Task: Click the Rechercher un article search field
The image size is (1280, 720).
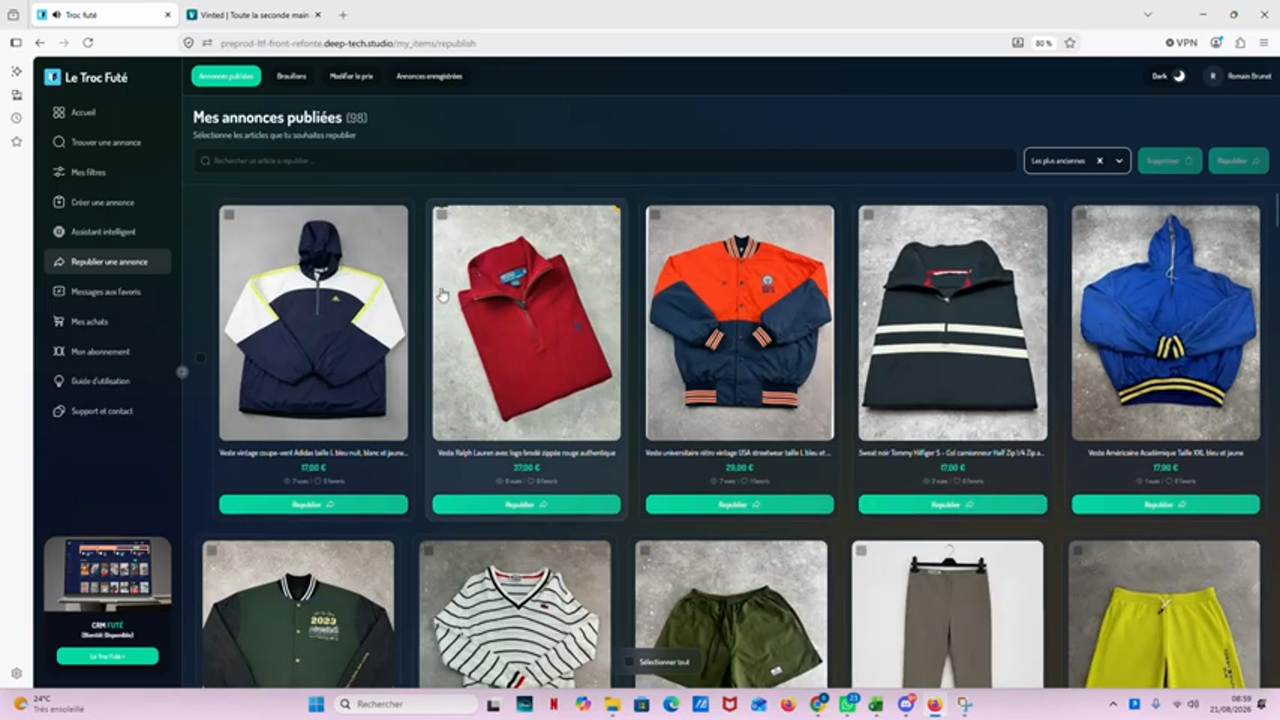Action: (605, 161)
